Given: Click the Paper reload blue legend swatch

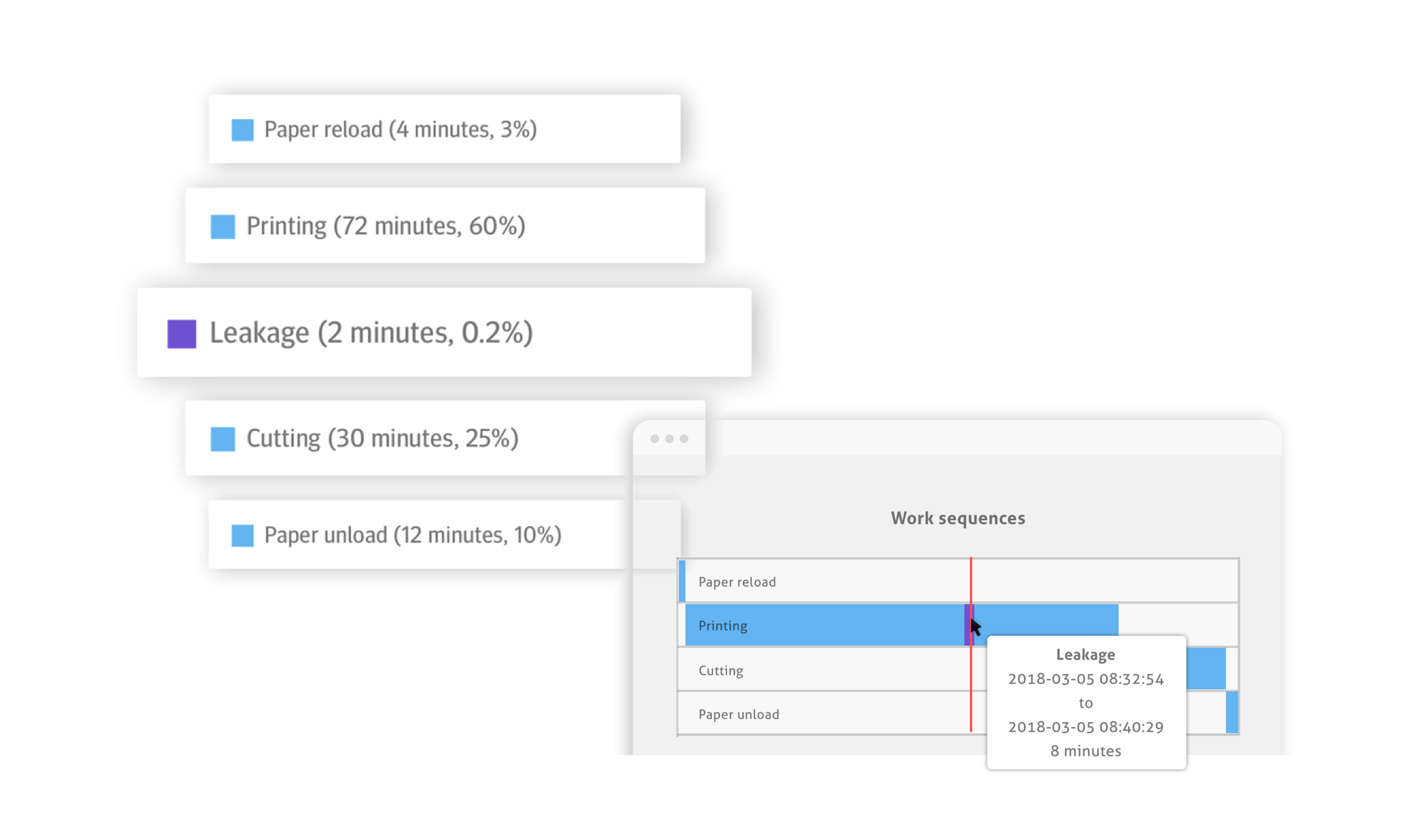Looking at the screenshot, I should tap(243, 129).
